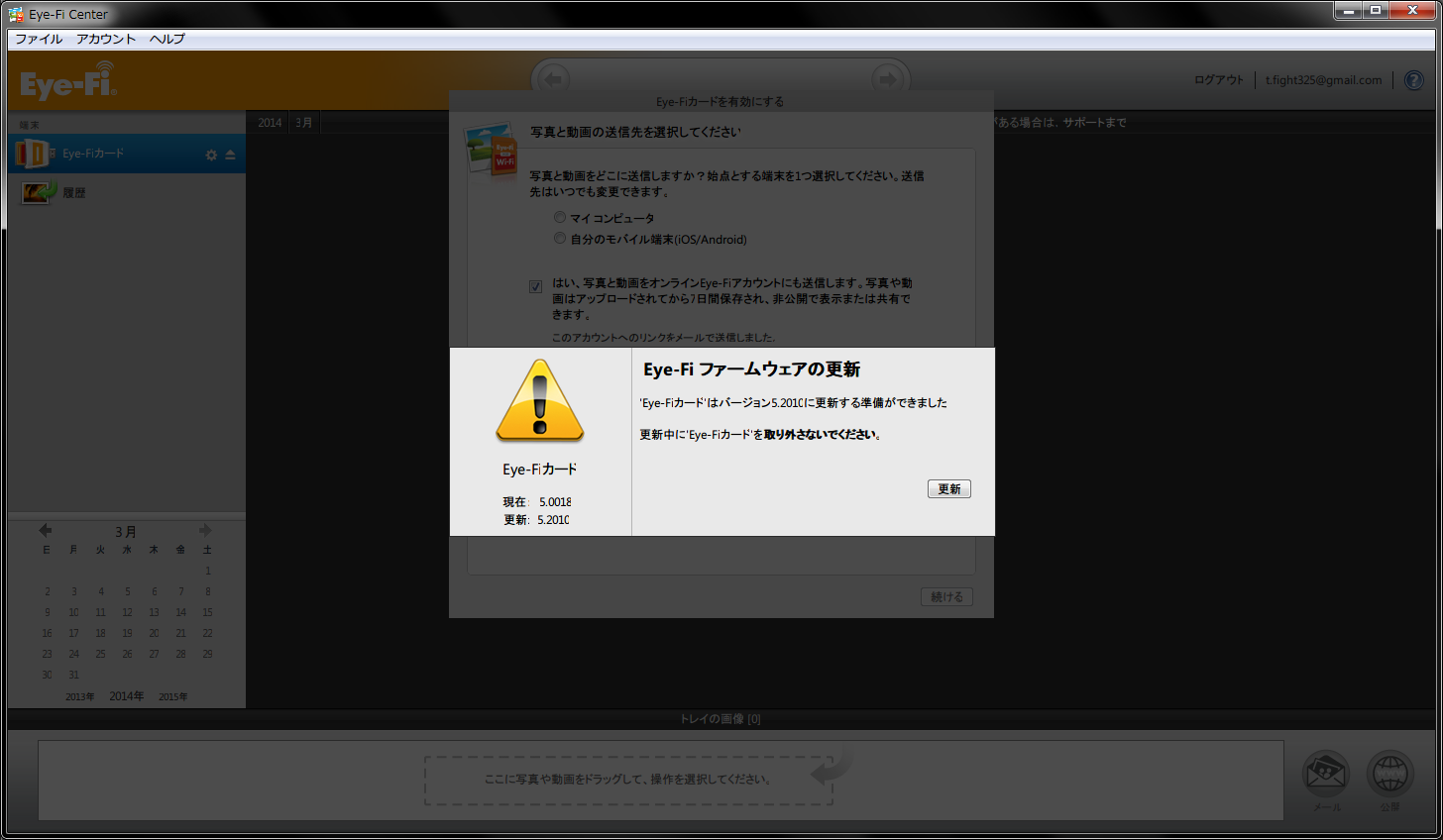The height and width of the screenshot is (840, 1443).
Task: Click the tray drop area for photos
Action: pos(628,780)
